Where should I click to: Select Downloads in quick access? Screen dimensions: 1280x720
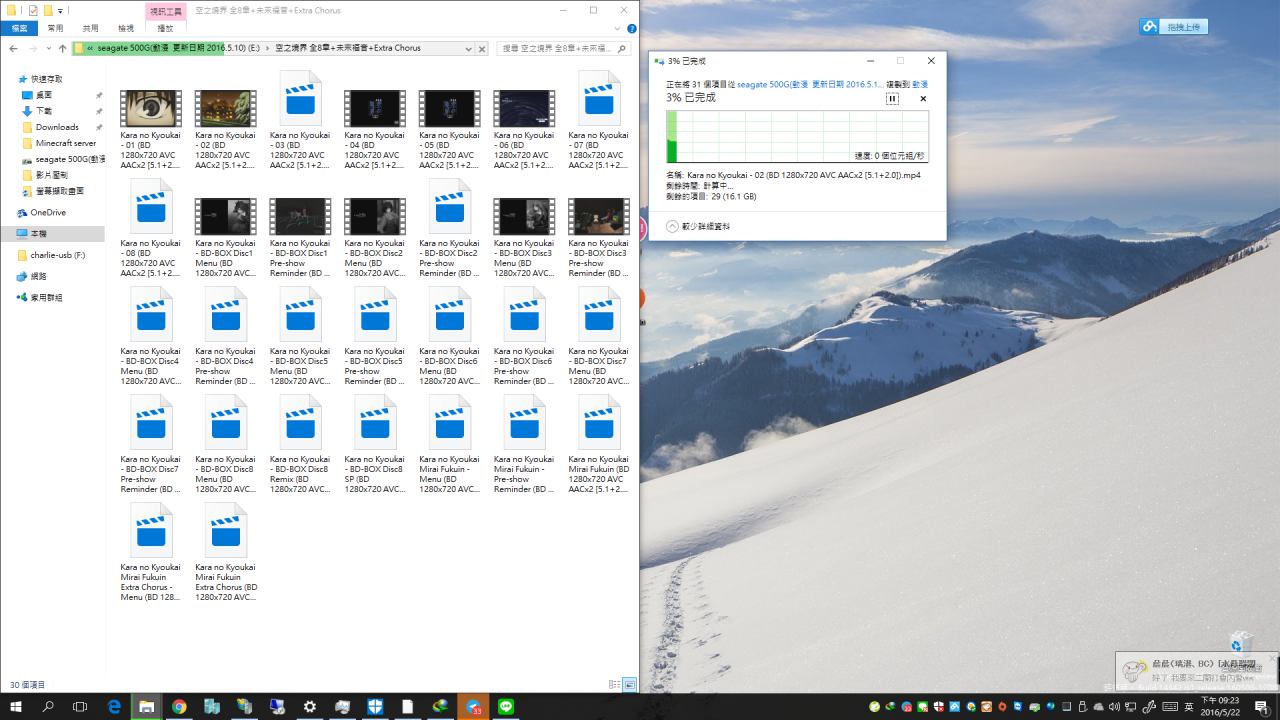57,127
